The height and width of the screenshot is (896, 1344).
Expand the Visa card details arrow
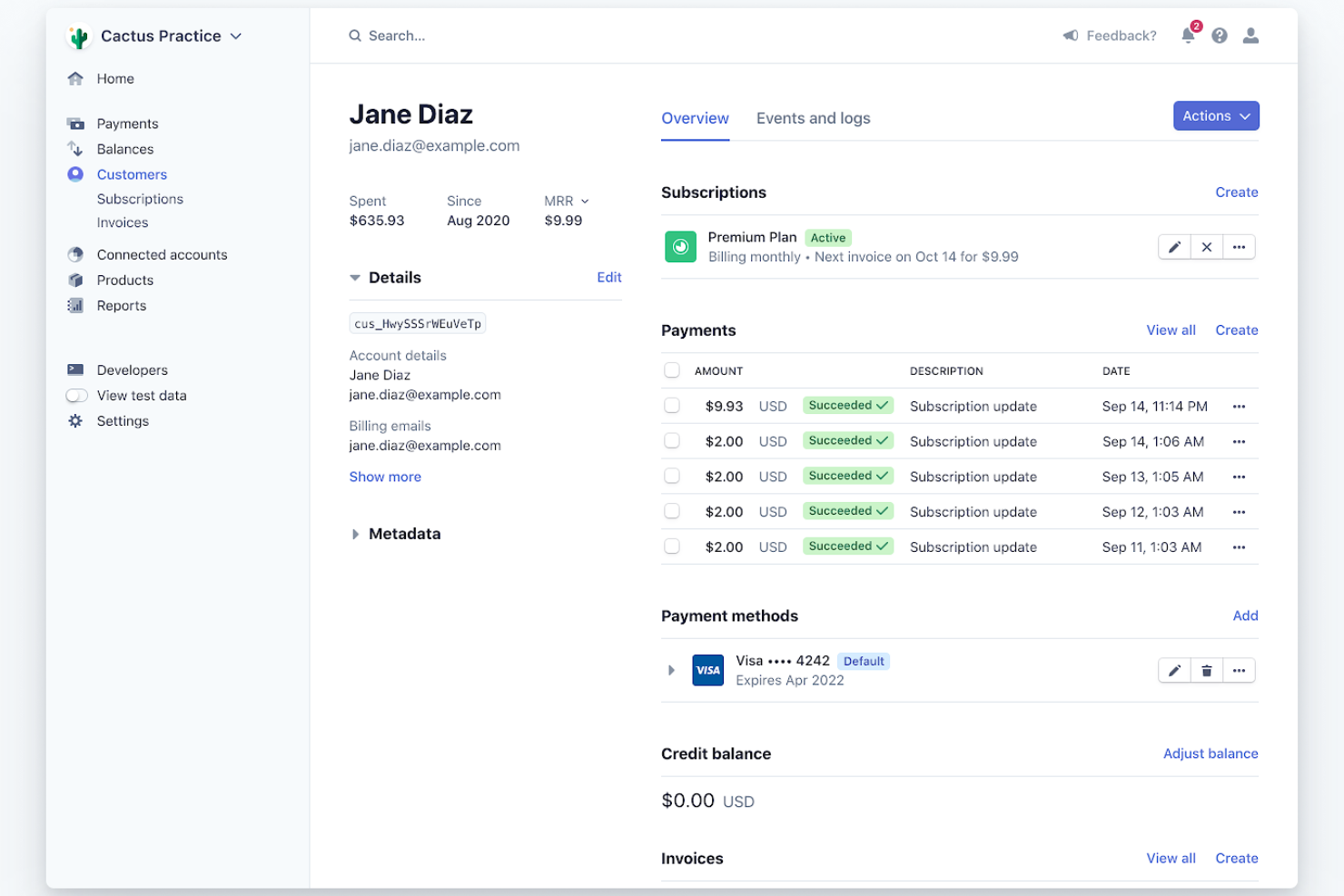tap(671, 670)
